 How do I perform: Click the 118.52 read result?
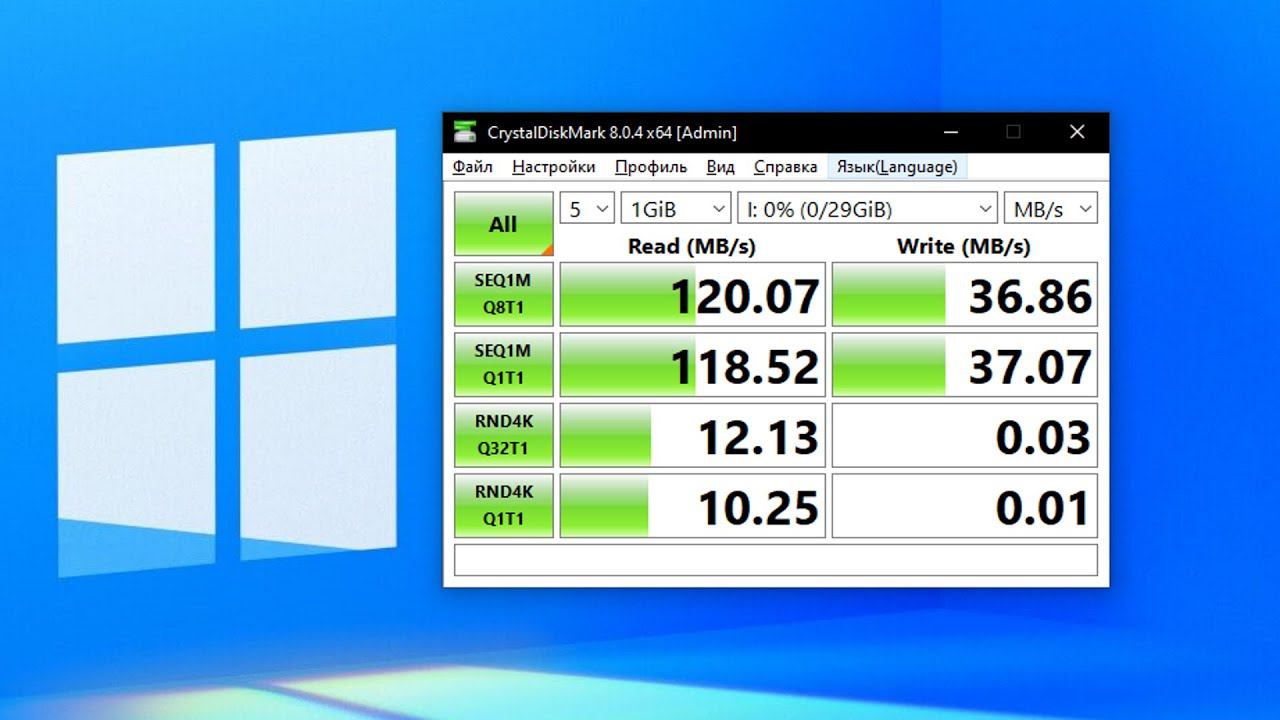[692, 365]
